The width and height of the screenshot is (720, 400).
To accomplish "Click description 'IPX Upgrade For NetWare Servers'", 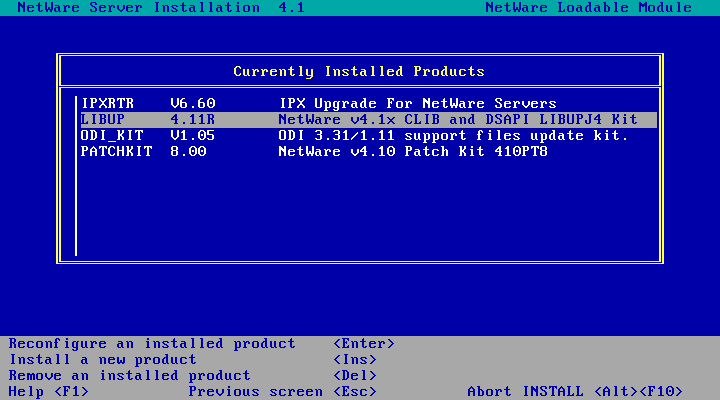I will pyautogui.click(x=418, y=103).
